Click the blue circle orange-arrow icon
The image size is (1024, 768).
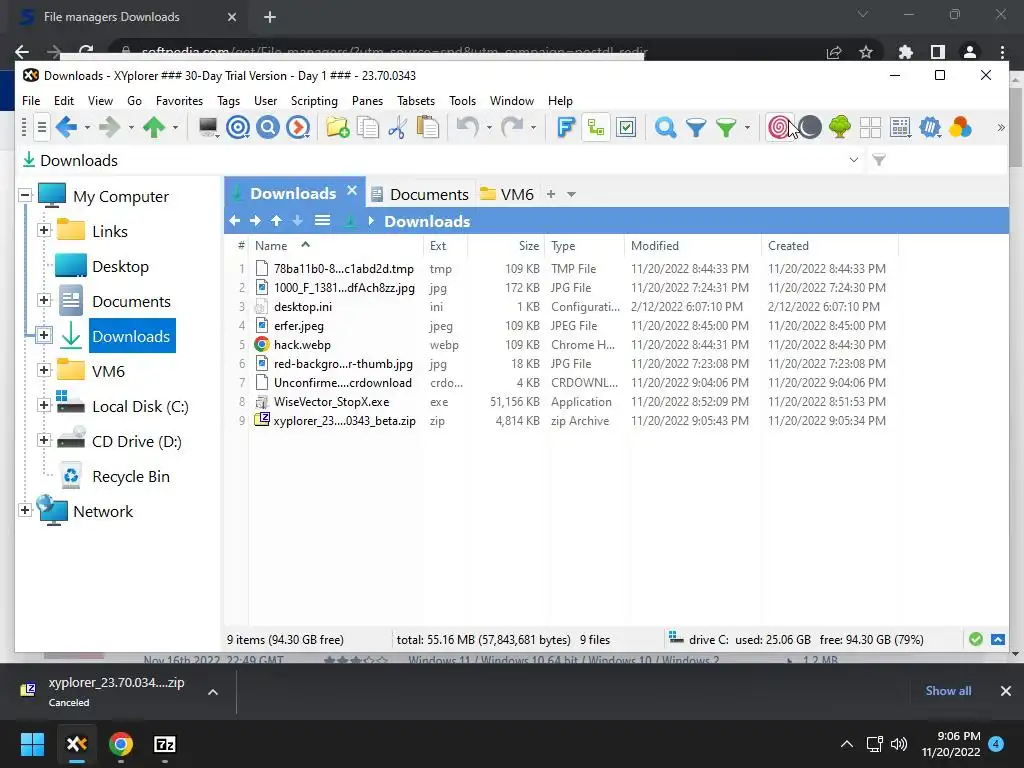tap(298, 127)
